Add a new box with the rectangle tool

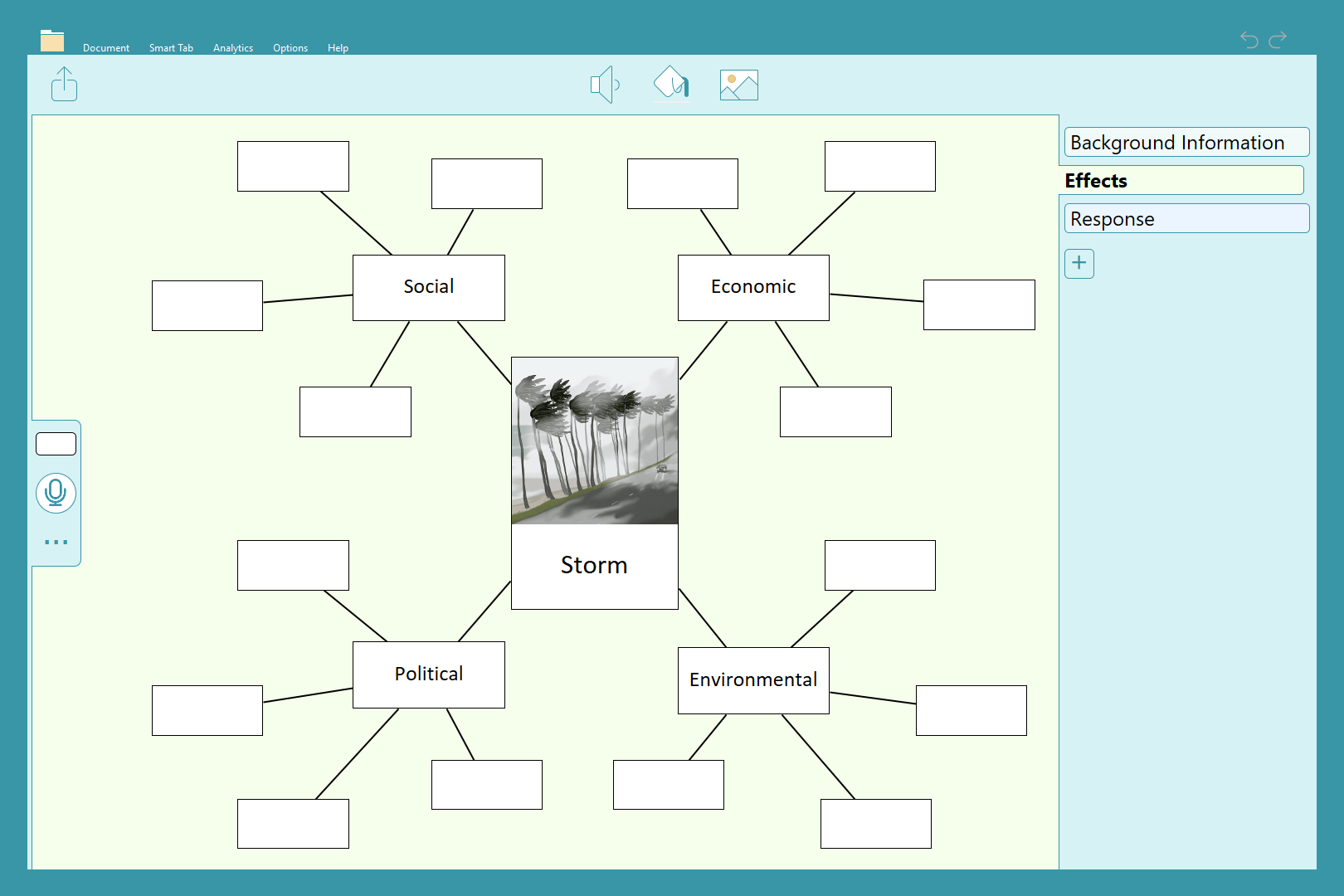coord(56,444)
